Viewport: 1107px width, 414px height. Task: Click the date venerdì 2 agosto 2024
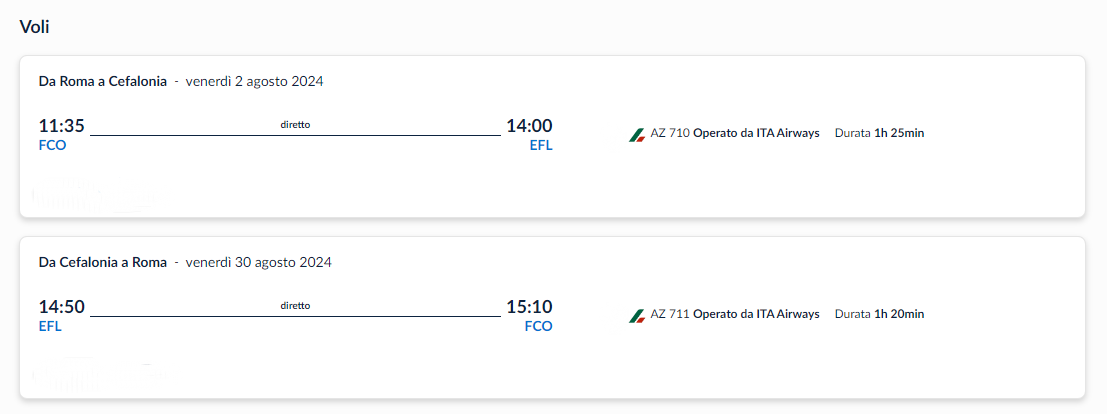tap(254, 81)
